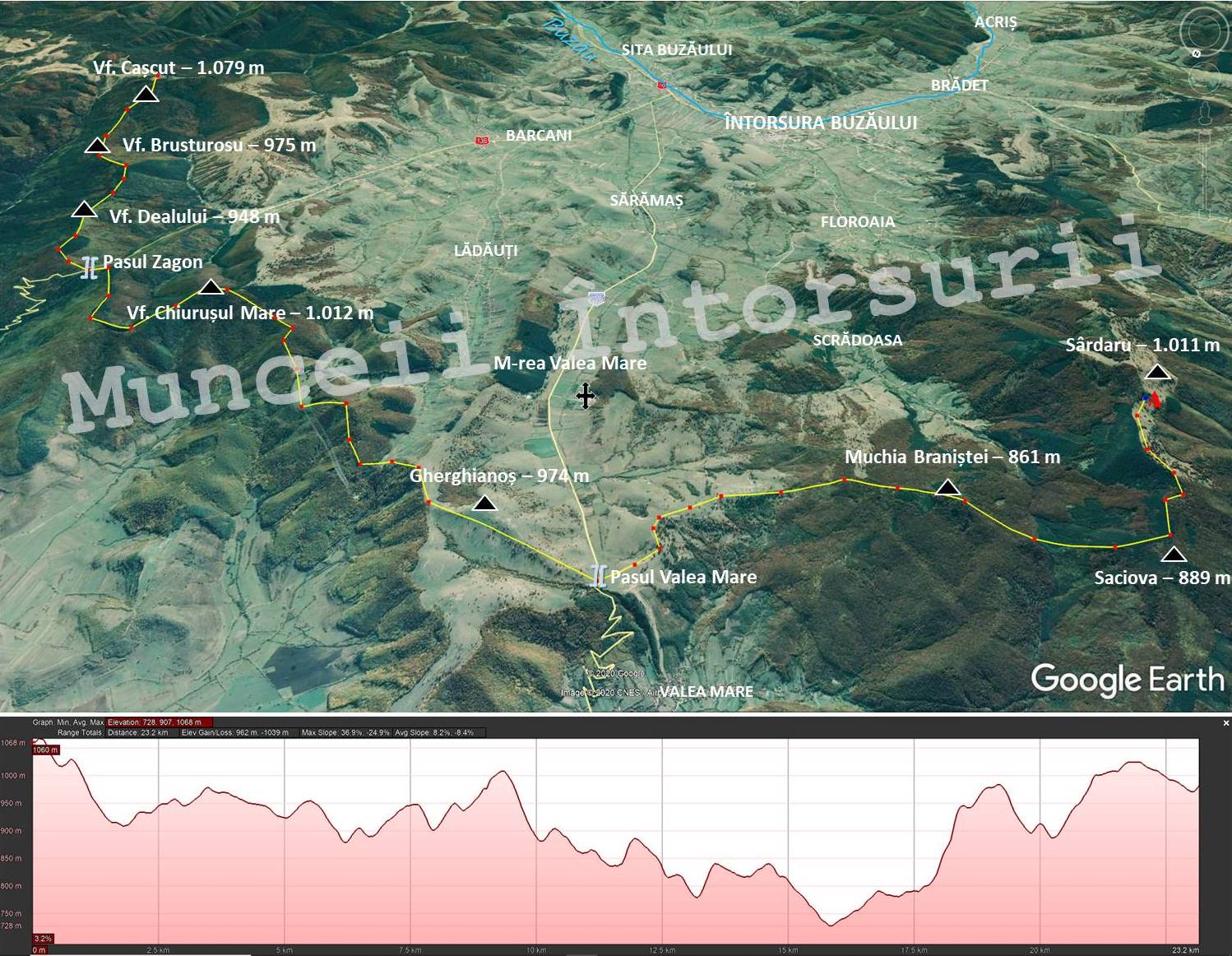The width and height of the screenshot is (1232, 956).
Task: Close the elevation profile panel
Action: (x=1225, y=723)
